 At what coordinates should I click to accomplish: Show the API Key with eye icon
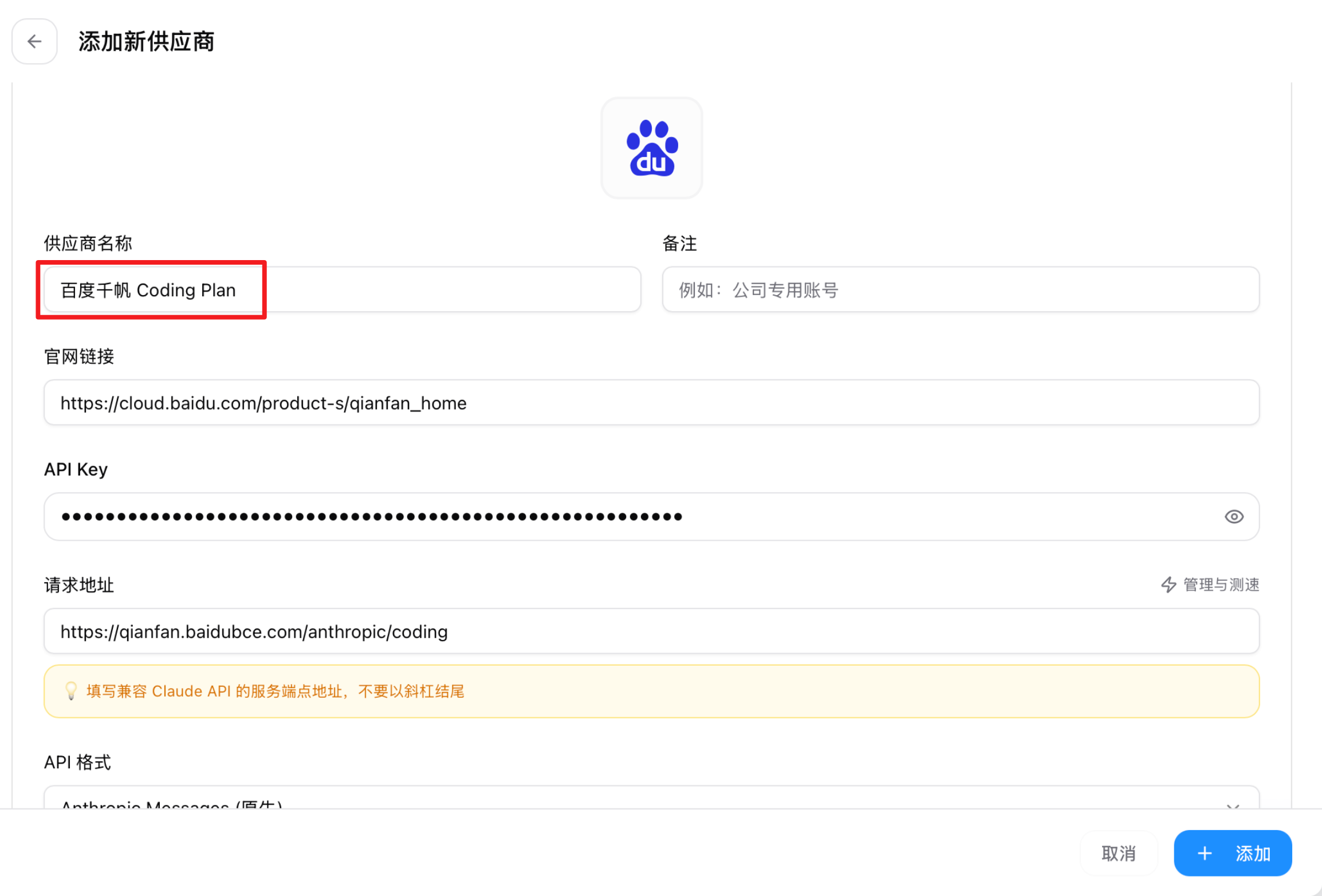(x=1234, y=517)
